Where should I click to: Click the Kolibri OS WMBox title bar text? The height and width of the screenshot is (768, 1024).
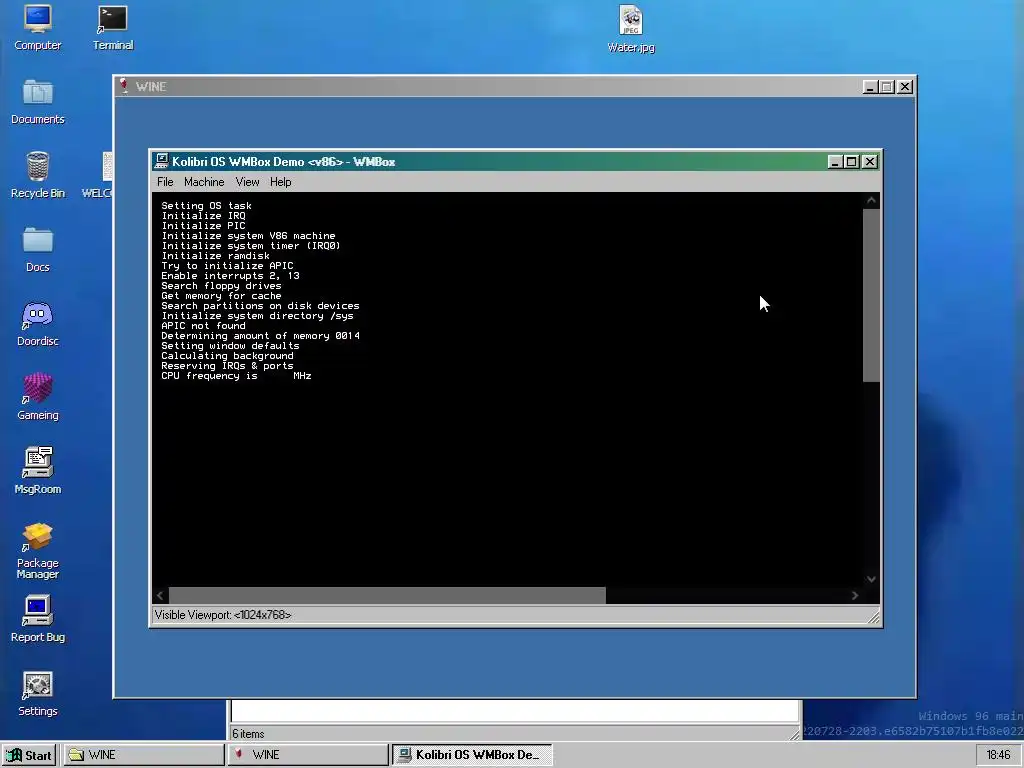click(x=283, y=162)
